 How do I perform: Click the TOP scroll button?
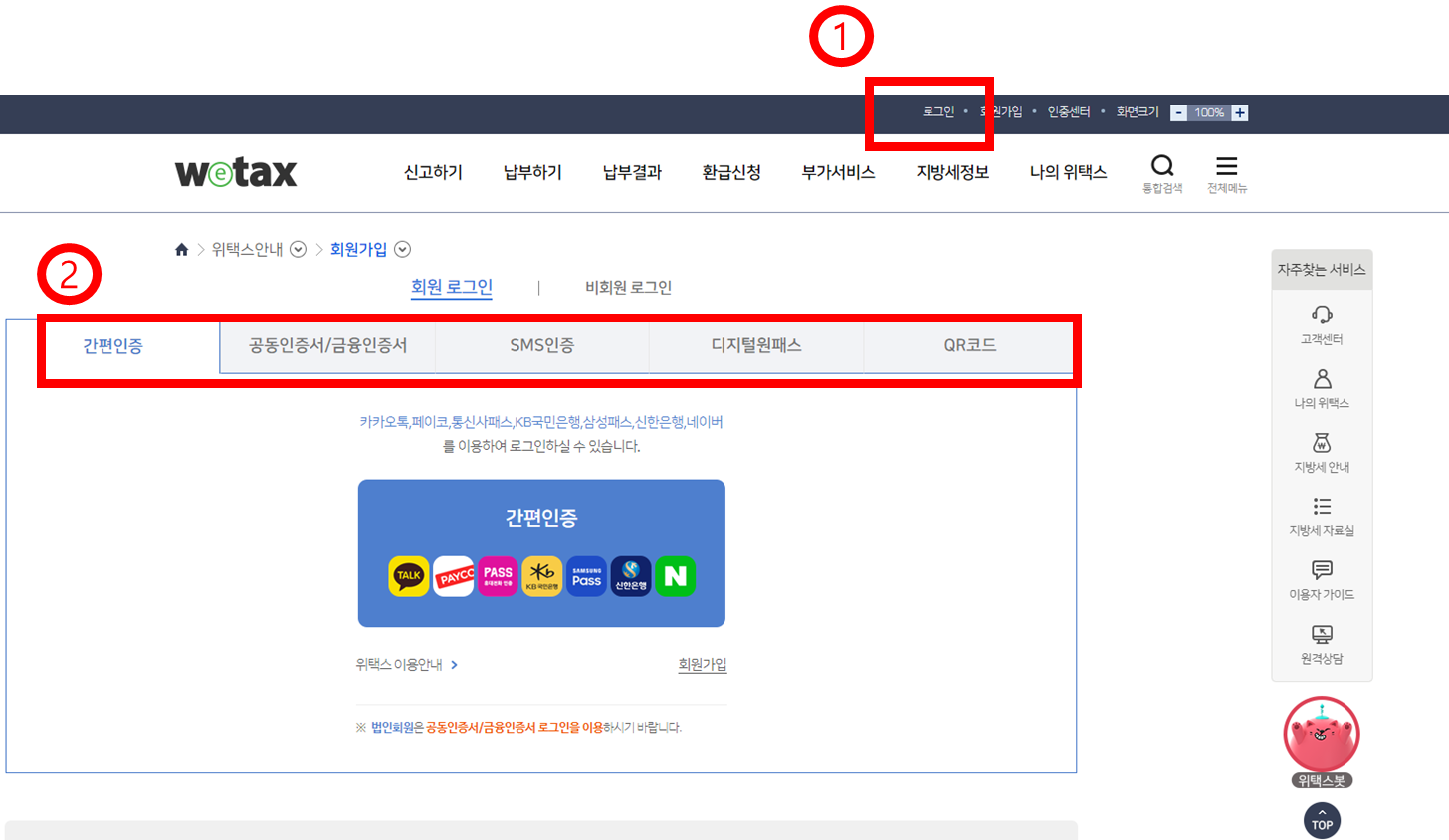(x=1322, y=820)
